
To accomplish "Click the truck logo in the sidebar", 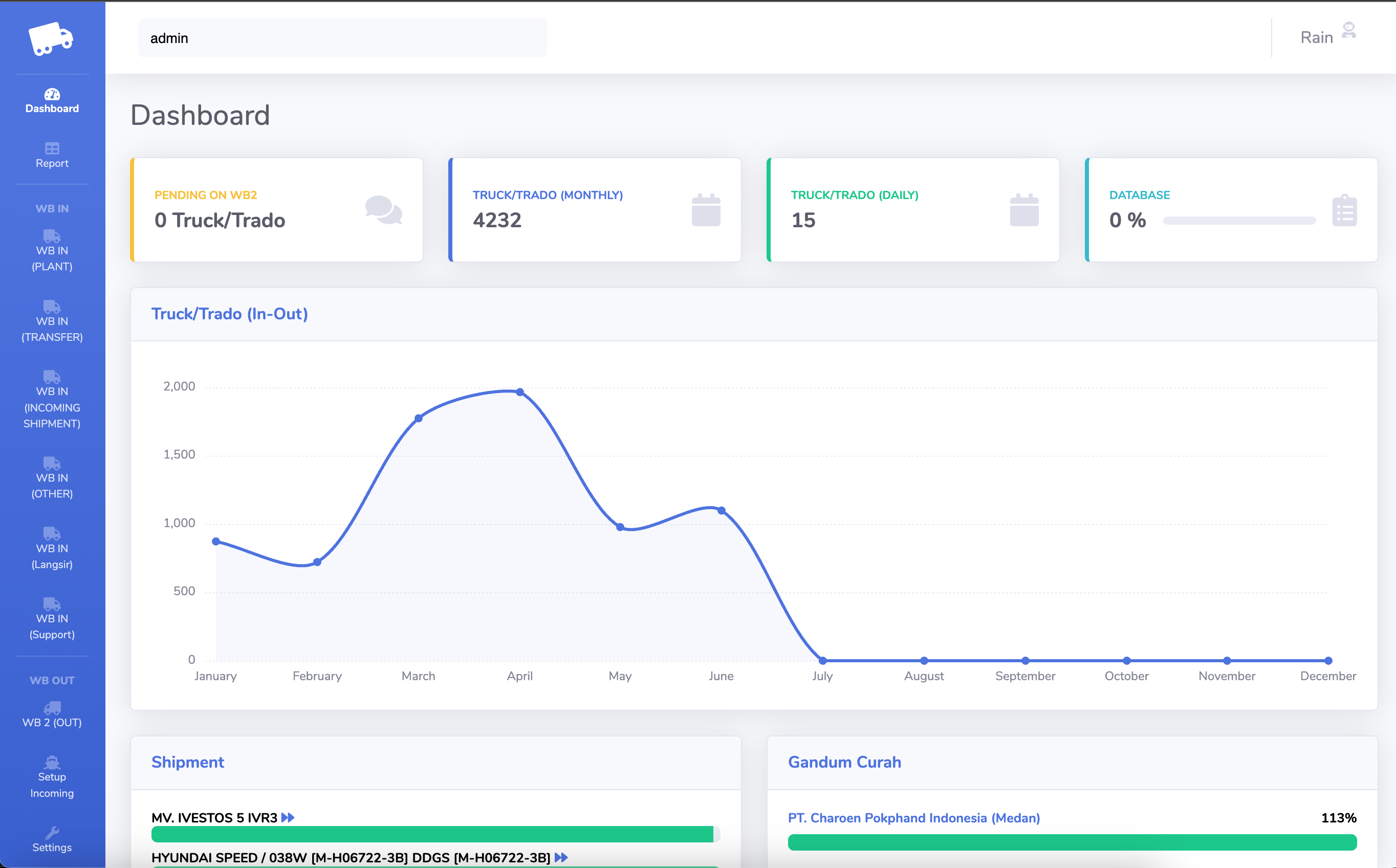I will [x=51, y=38].
